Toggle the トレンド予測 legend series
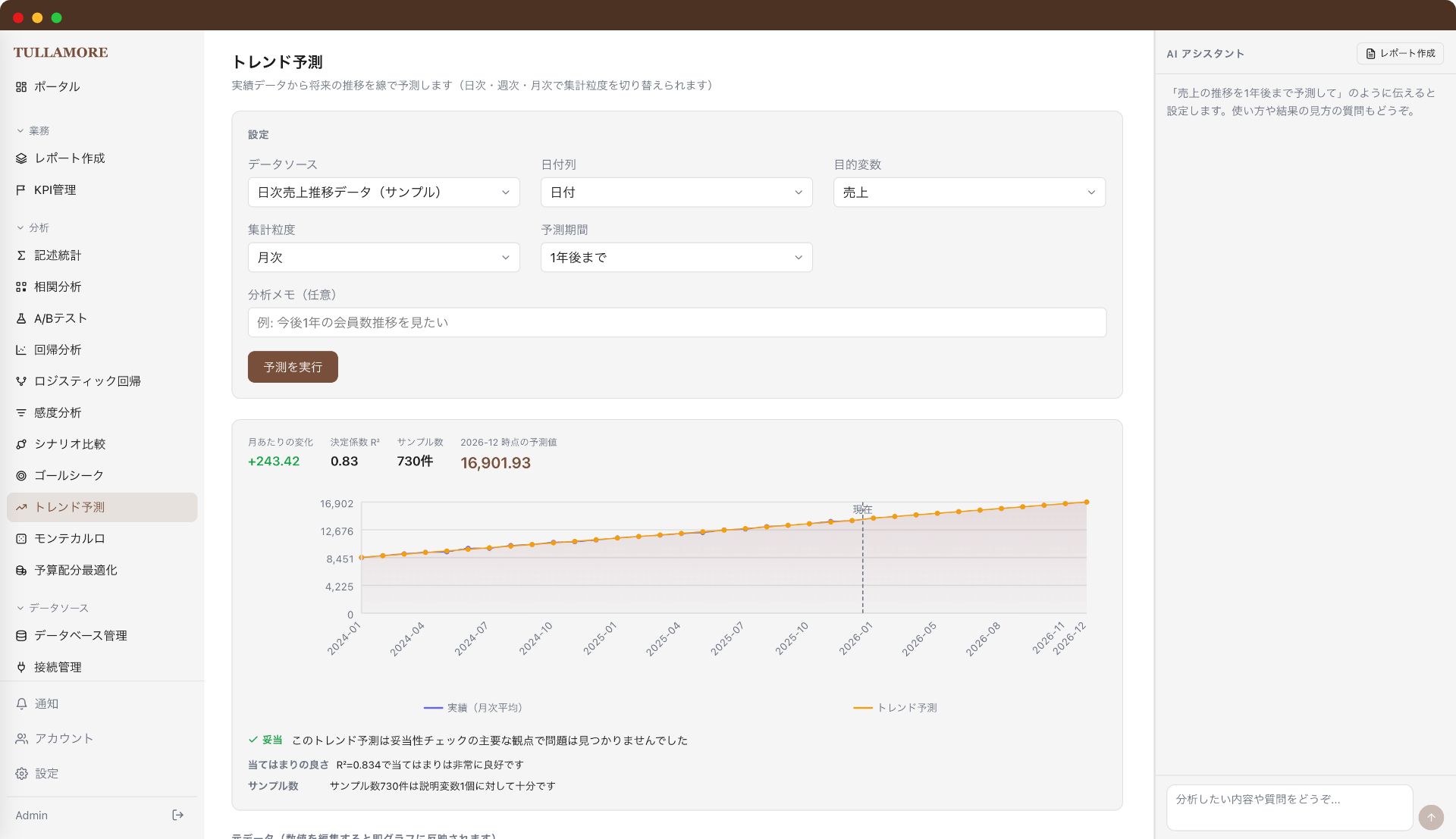 pyautogui.click(x=895, y=708)
